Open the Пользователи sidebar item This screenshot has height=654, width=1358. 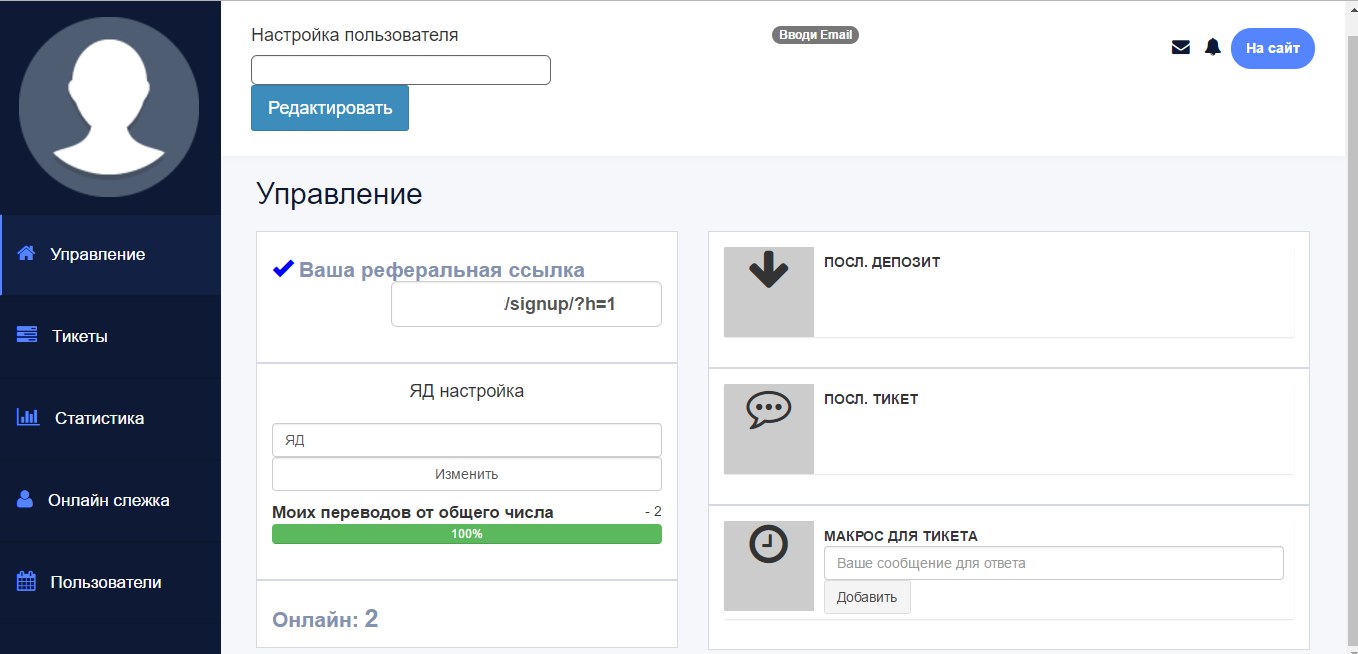click(x=105, y=582)
